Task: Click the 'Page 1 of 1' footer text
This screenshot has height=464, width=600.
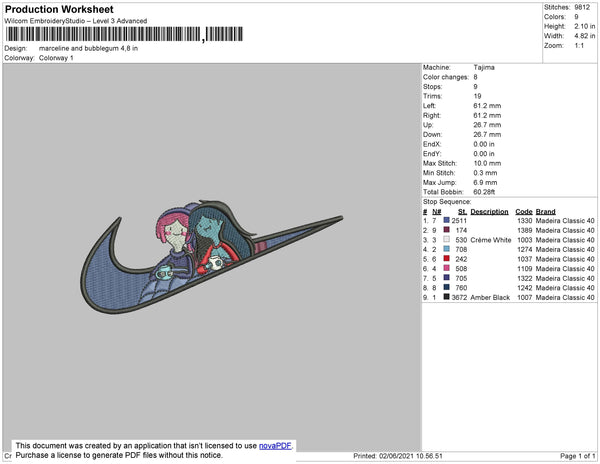Action: pyautogui.click(x=577, y=456)
